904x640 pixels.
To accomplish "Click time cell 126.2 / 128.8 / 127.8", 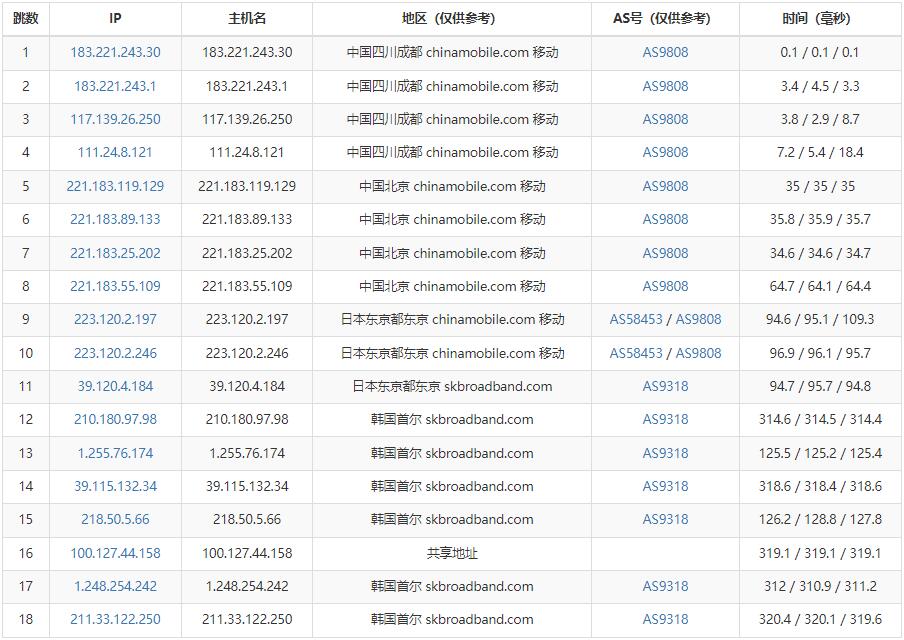I will pyautogui.click(x=820, y=519).
